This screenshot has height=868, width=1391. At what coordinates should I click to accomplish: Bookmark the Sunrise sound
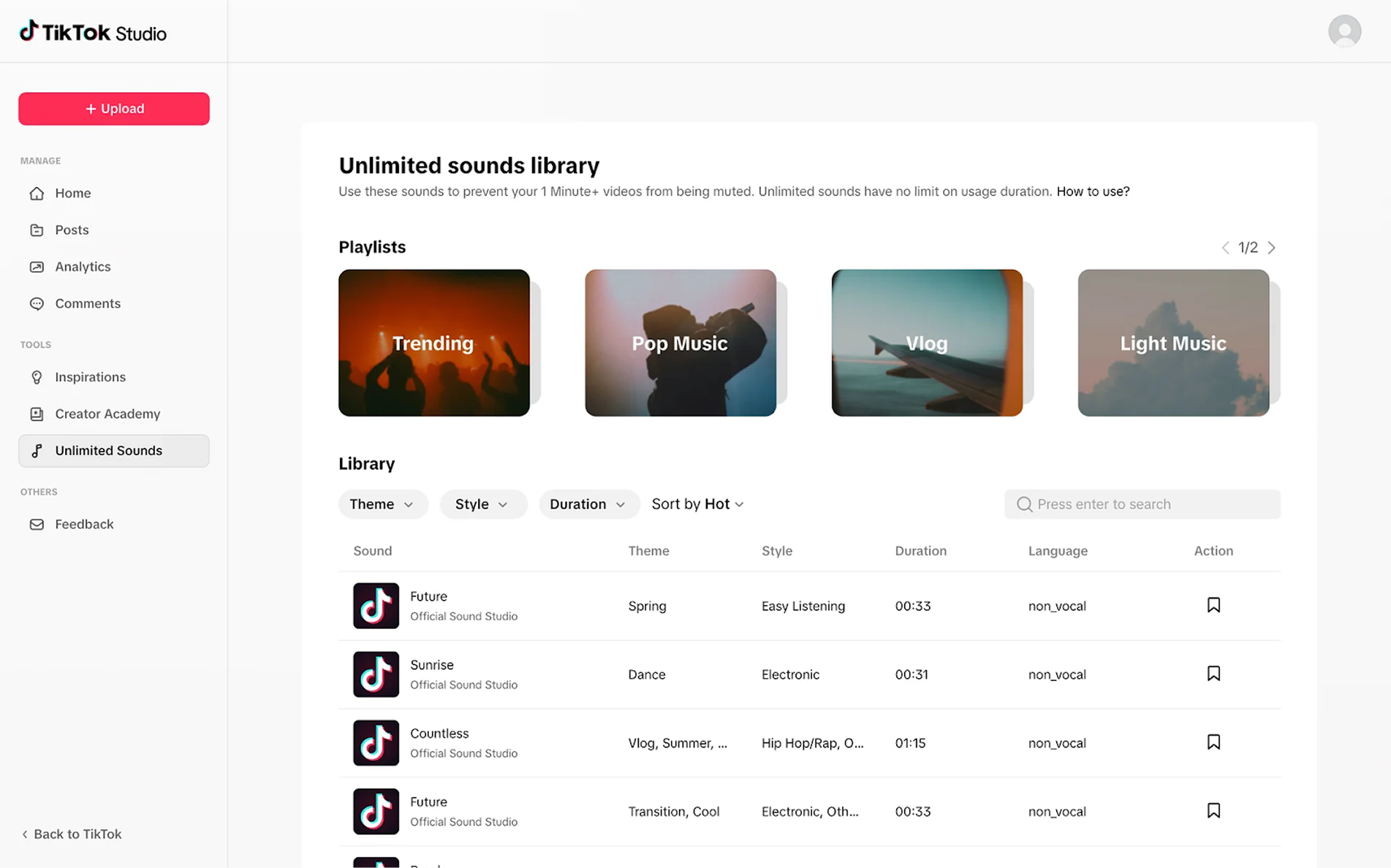[x=1213, y=674]
